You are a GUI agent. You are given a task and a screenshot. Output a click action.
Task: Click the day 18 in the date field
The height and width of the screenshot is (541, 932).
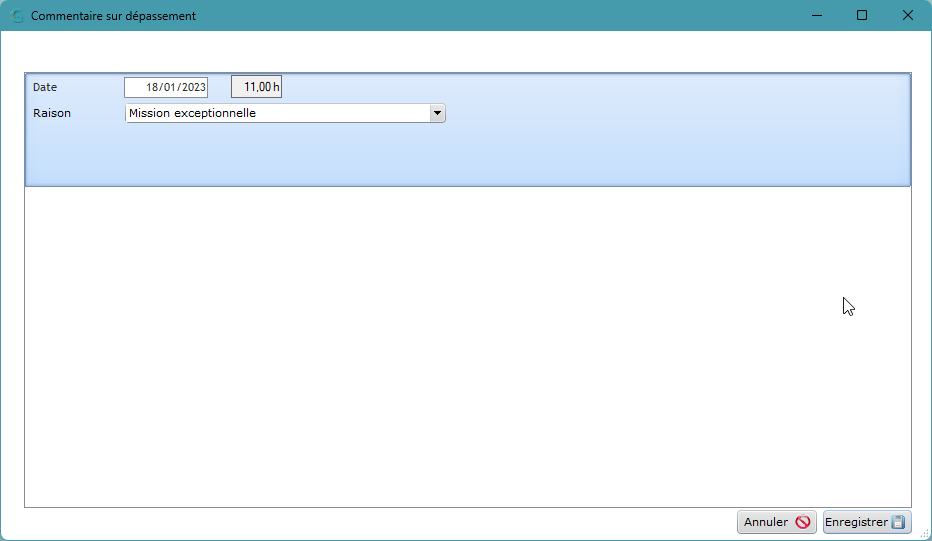tap(152, 87)
